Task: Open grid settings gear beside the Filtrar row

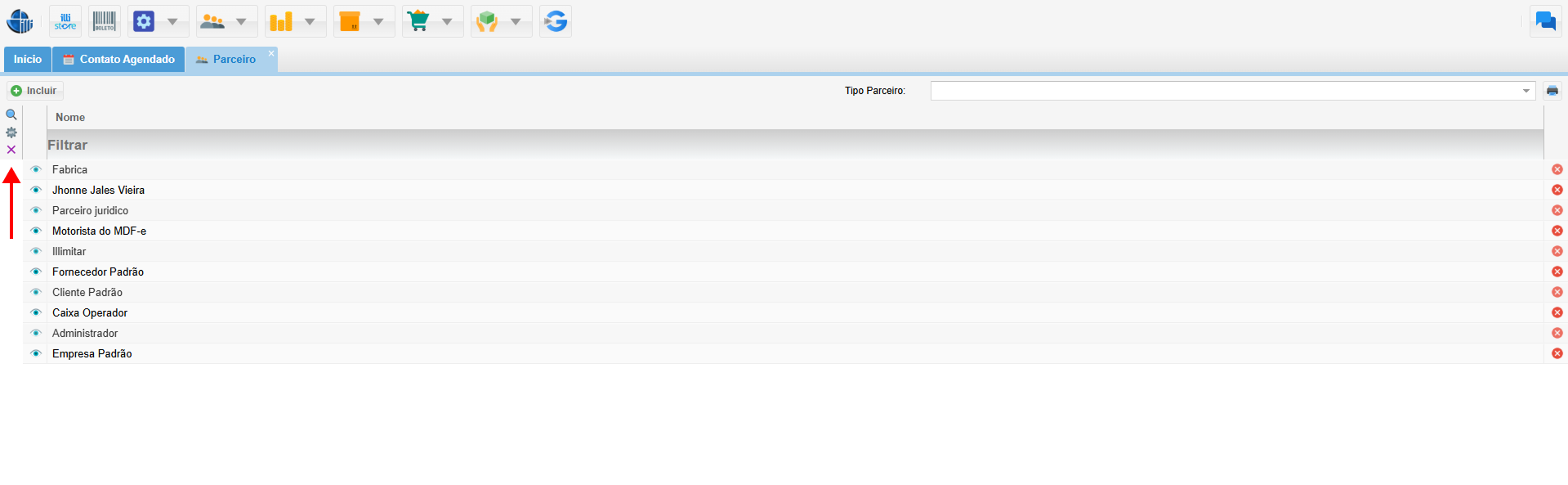Action: pyautogui.click(x=11, y=132)
